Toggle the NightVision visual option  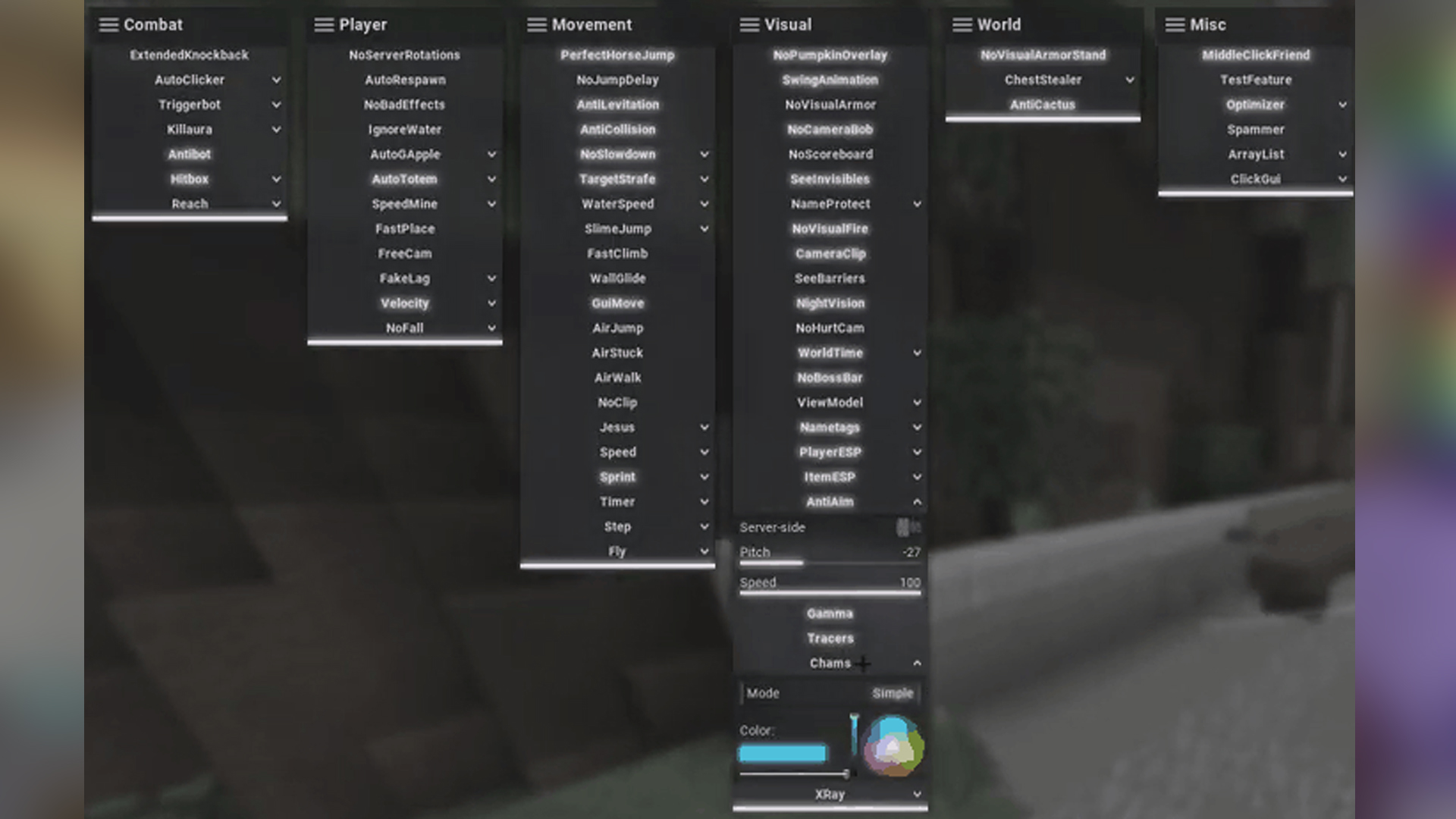pos(829,303)
